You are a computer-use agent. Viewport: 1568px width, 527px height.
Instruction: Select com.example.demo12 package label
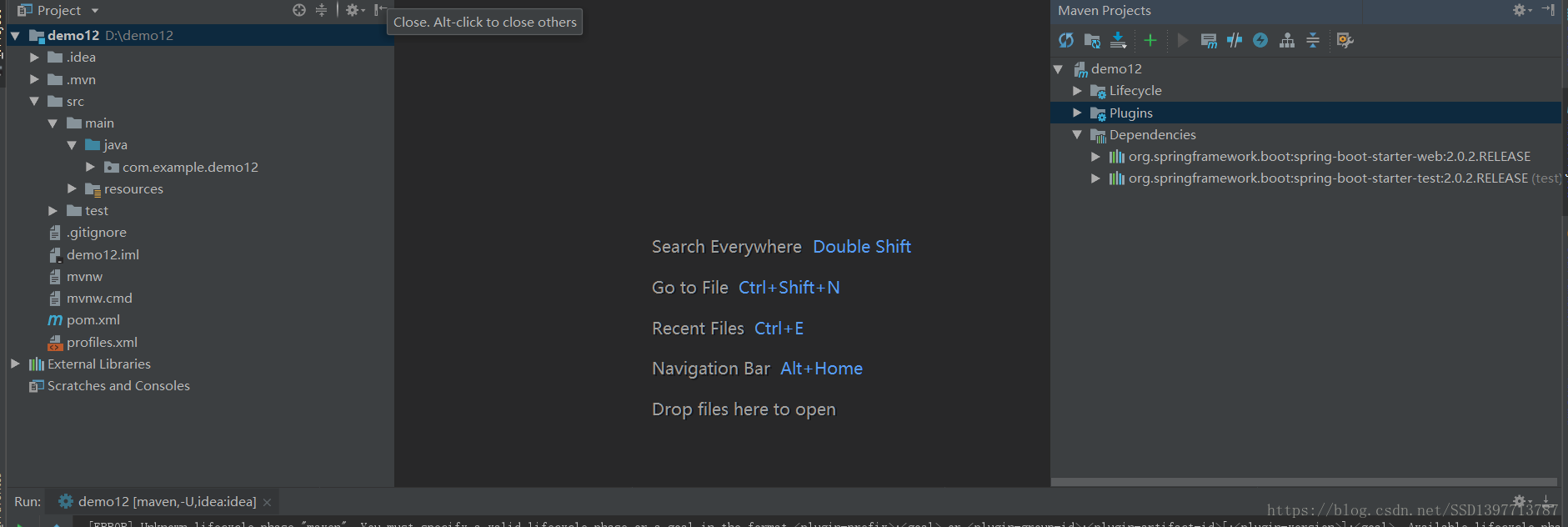(x=190, y=167)
